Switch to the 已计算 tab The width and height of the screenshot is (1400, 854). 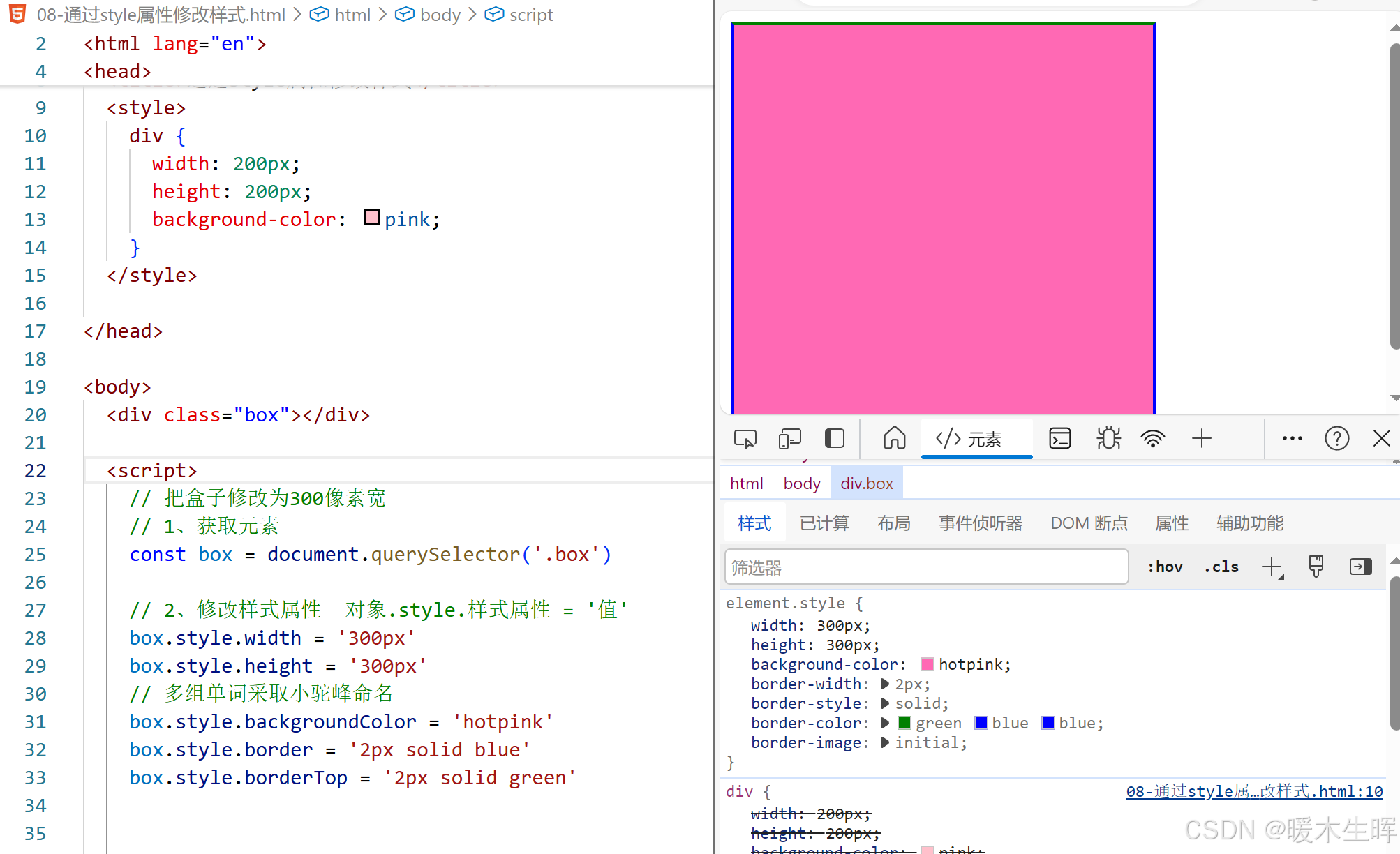point(824,523)
